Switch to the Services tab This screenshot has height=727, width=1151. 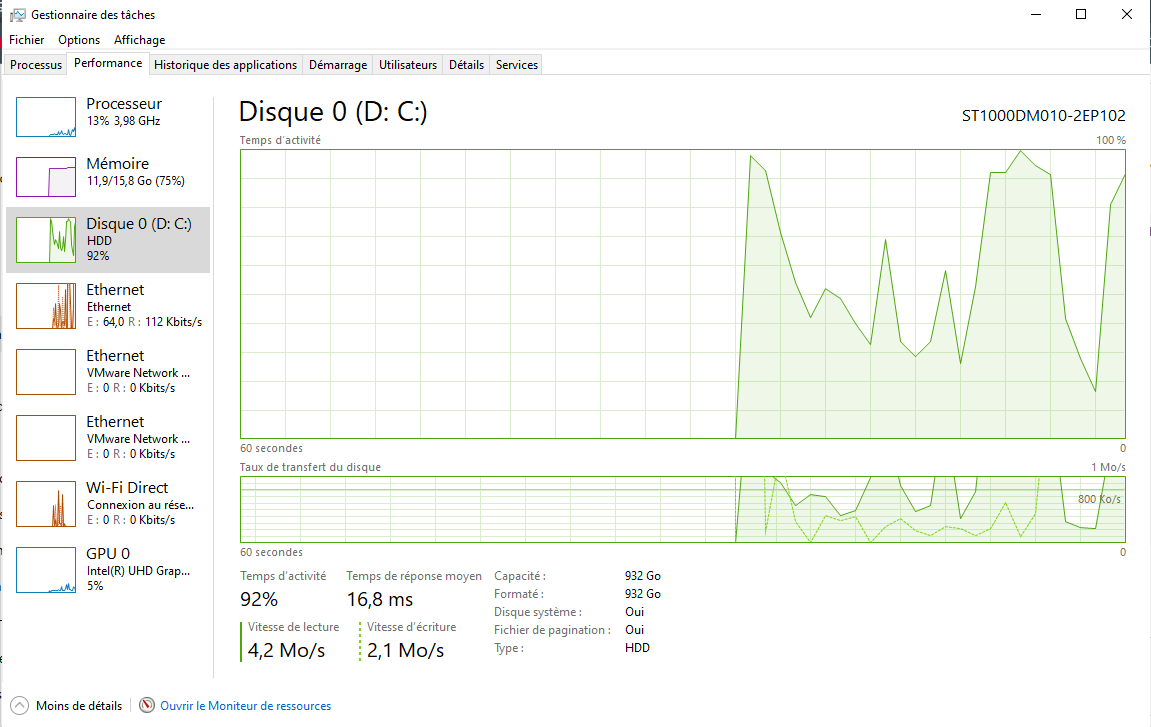point(517,65)
